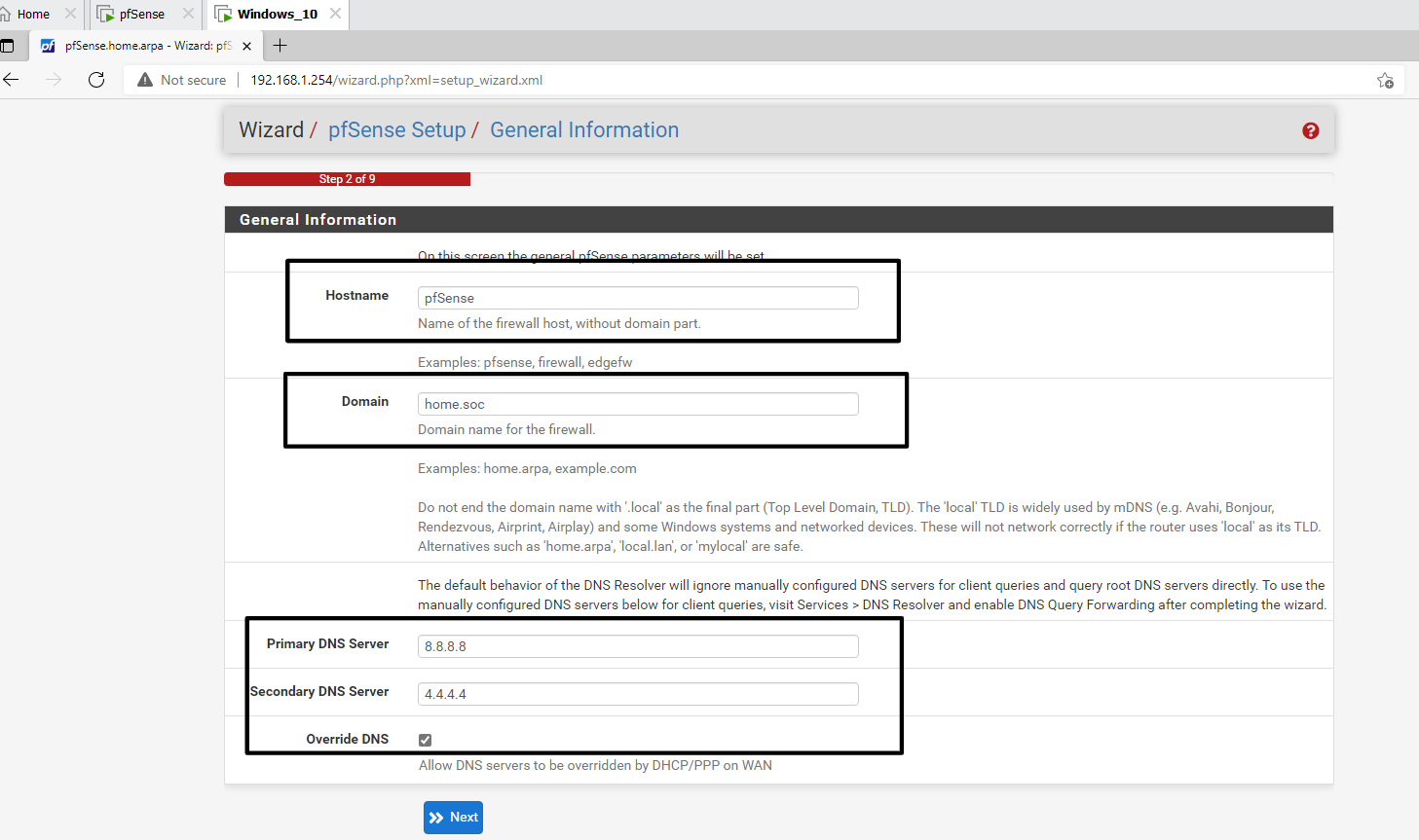Click the browser back arrow

pyautogui.click(x=12, y=80)
